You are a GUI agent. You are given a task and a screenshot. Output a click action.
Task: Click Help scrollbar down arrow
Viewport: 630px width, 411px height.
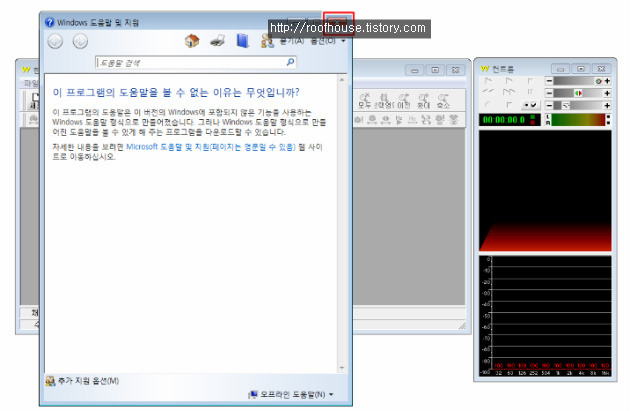click(x=342, y=368)
